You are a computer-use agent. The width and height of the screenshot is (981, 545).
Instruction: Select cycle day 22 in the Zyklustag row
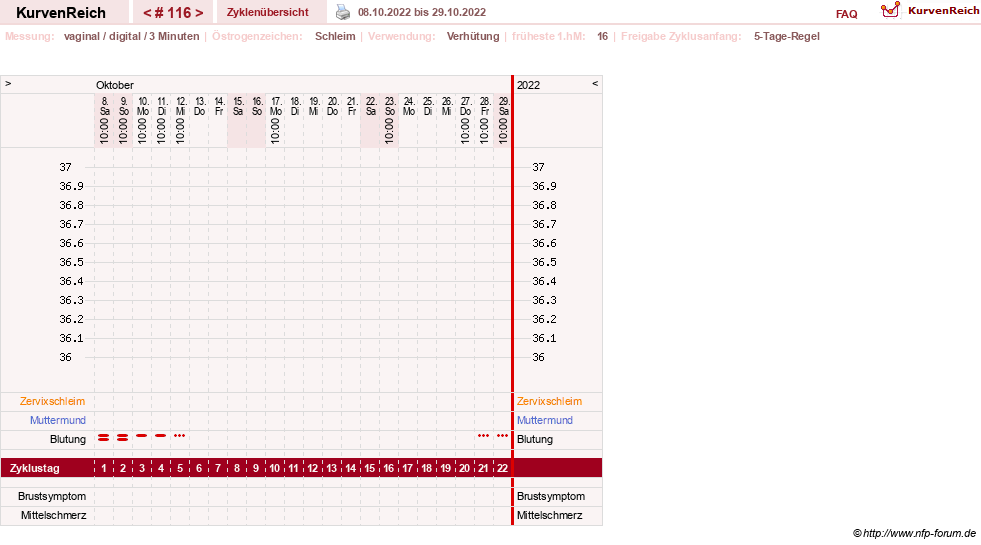502,468
